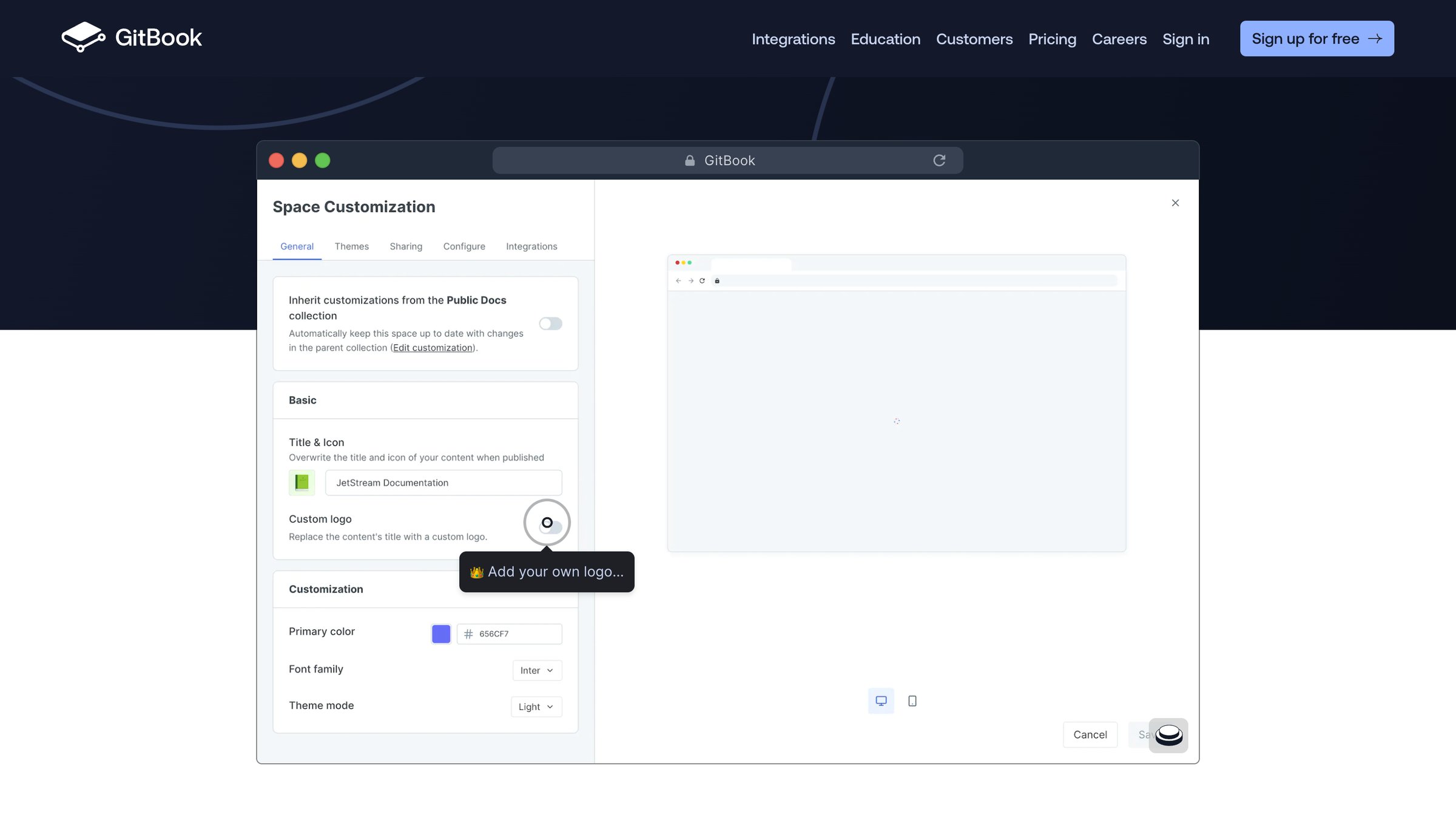Image resolution: width=1456 pixels, height=837 pixels.
Task: Click the Cancel button
Action: (1090, 734)
